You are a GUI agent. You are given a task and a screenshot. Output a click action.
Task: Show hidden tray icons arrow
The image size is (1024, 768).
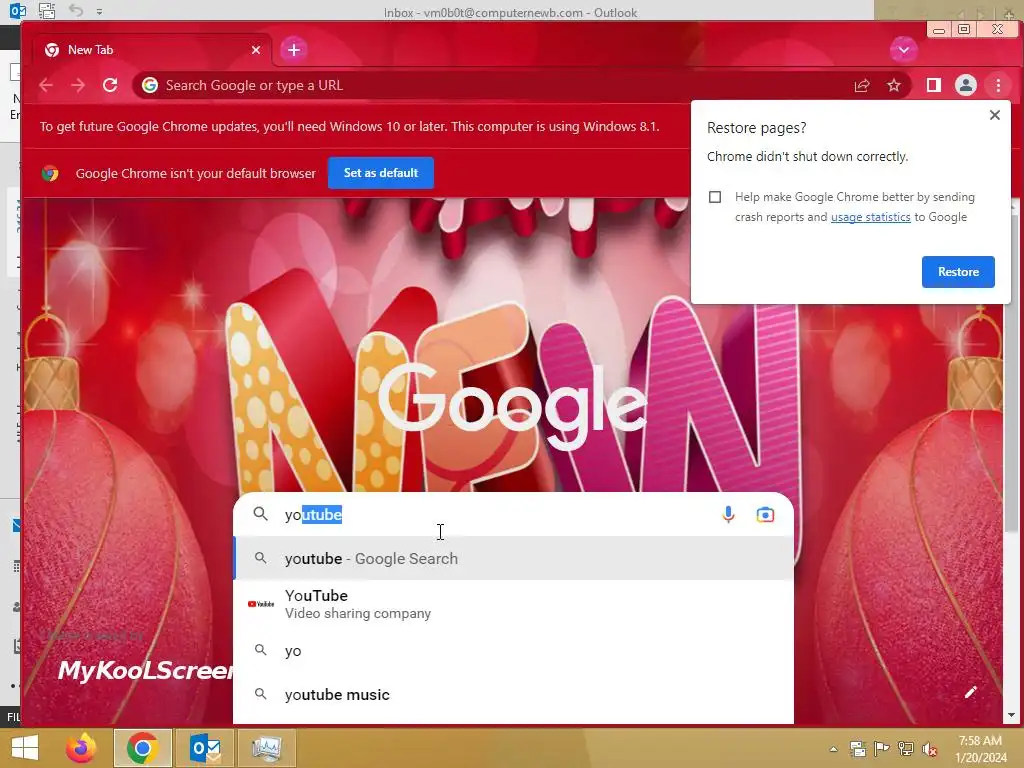[x=833, y=749]
